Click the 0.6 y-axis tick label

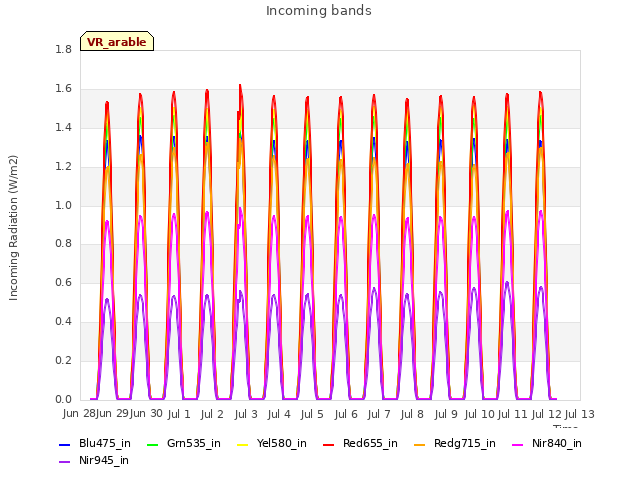coord(63,283)
